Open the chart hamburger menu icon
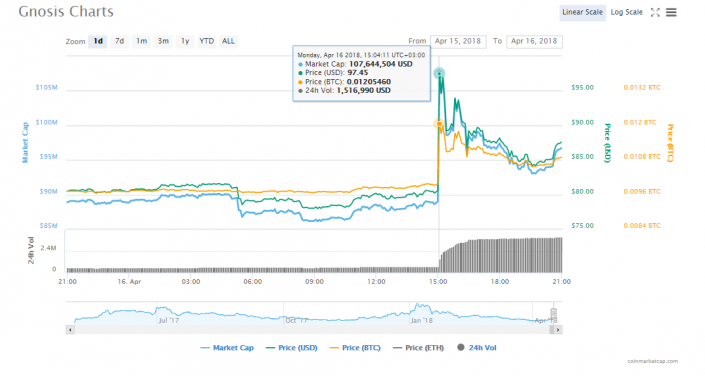Screen dimensions: 705x376 point(671,13)
